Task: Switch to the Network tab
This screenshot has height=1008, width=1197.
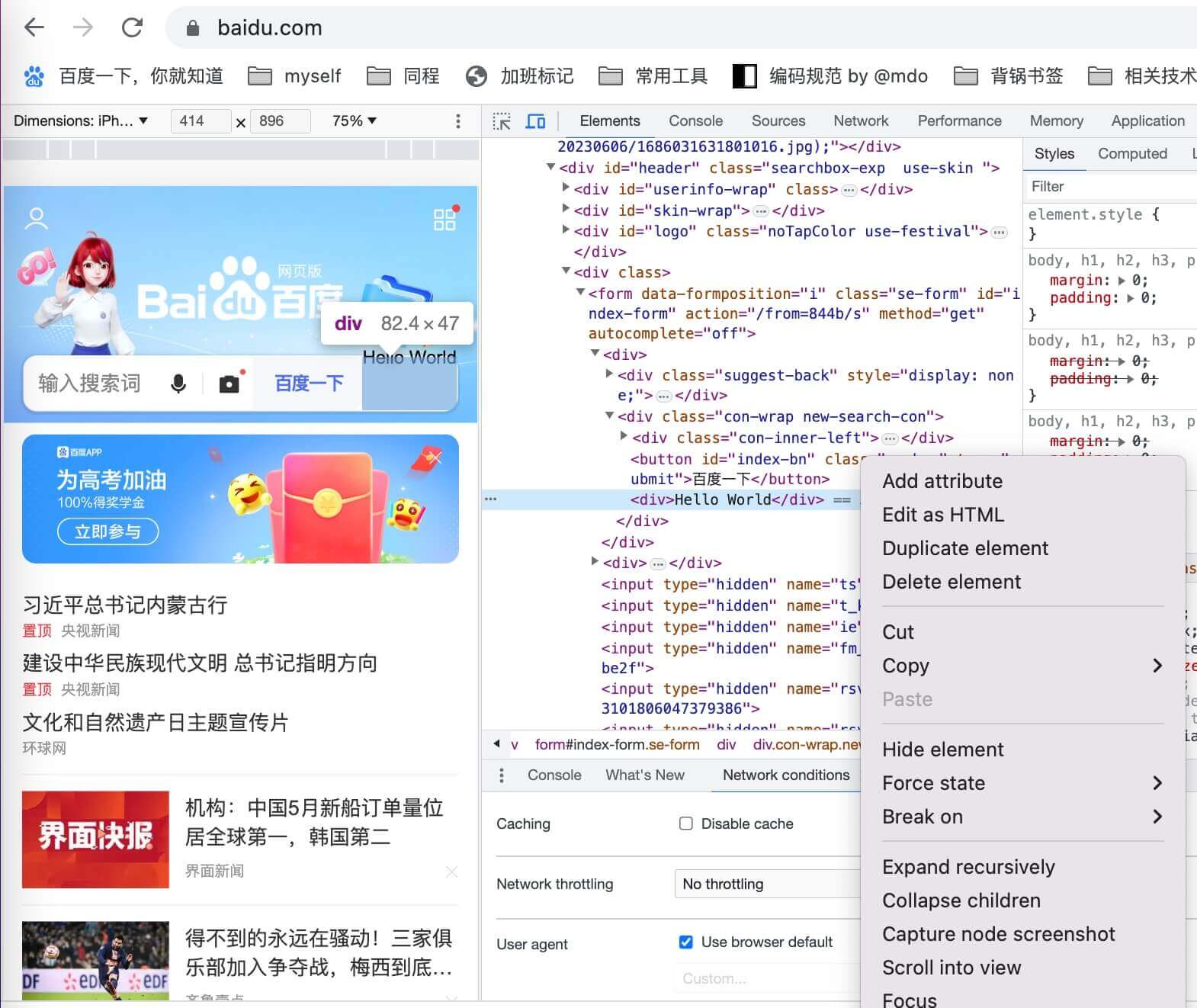Action: [x=861, y=121]
